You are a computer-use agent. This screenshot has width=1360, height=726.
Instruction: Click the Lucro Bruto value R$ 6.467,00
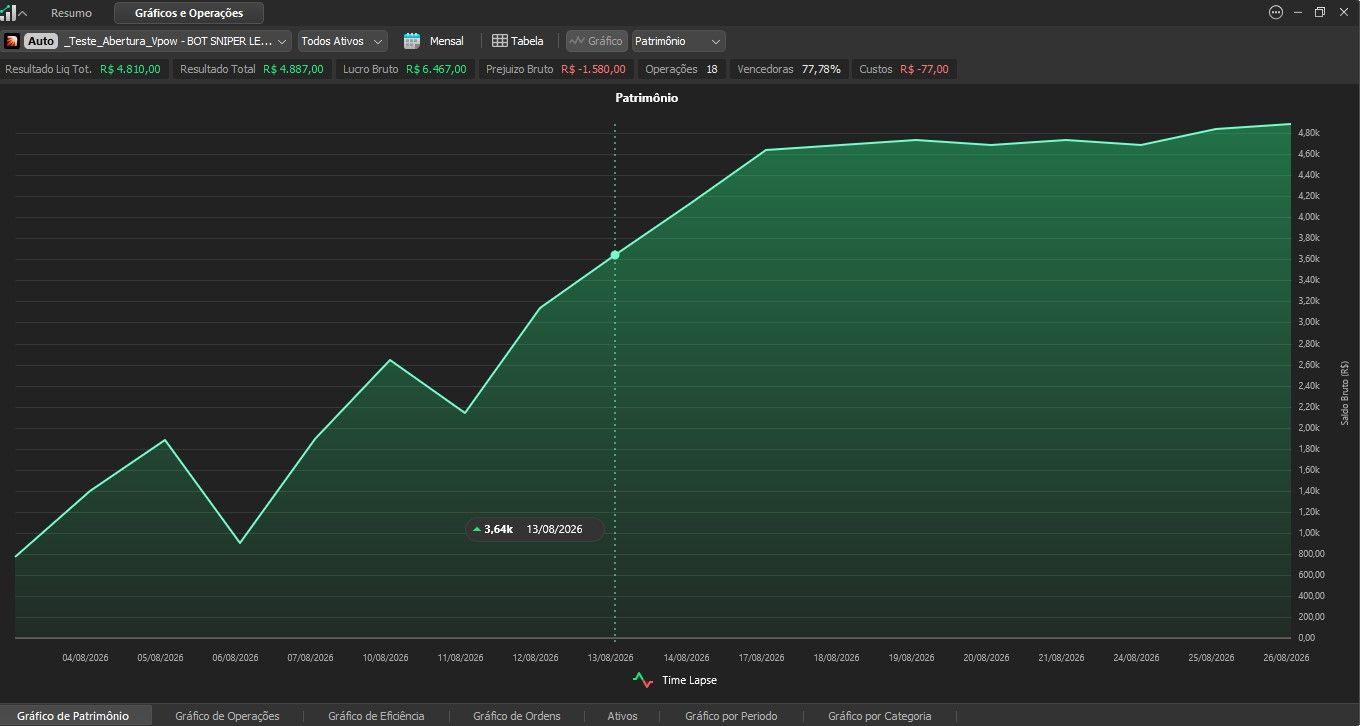point(436,69)
